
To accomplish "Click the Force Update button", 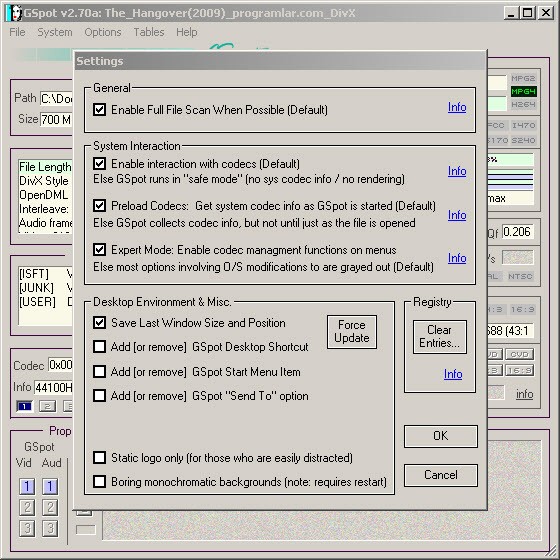I will coord(352,331).
